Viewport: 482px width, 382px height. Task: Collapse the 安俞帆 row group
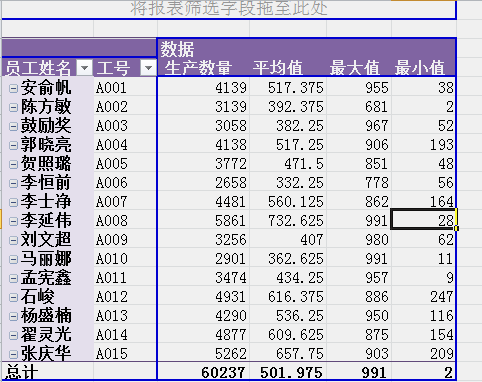[x=13, y=88]
